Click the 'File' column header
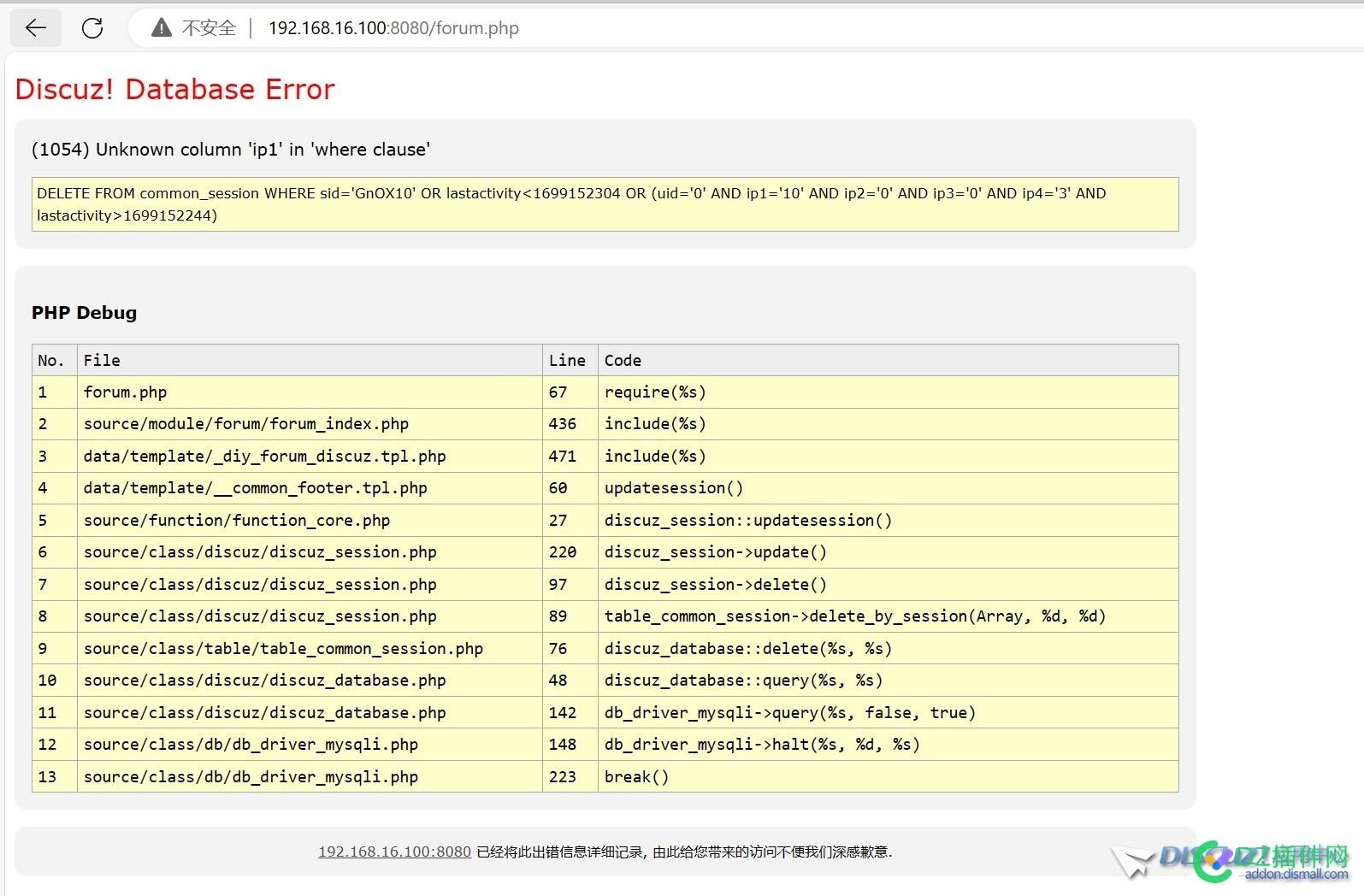 pos(310,360)
